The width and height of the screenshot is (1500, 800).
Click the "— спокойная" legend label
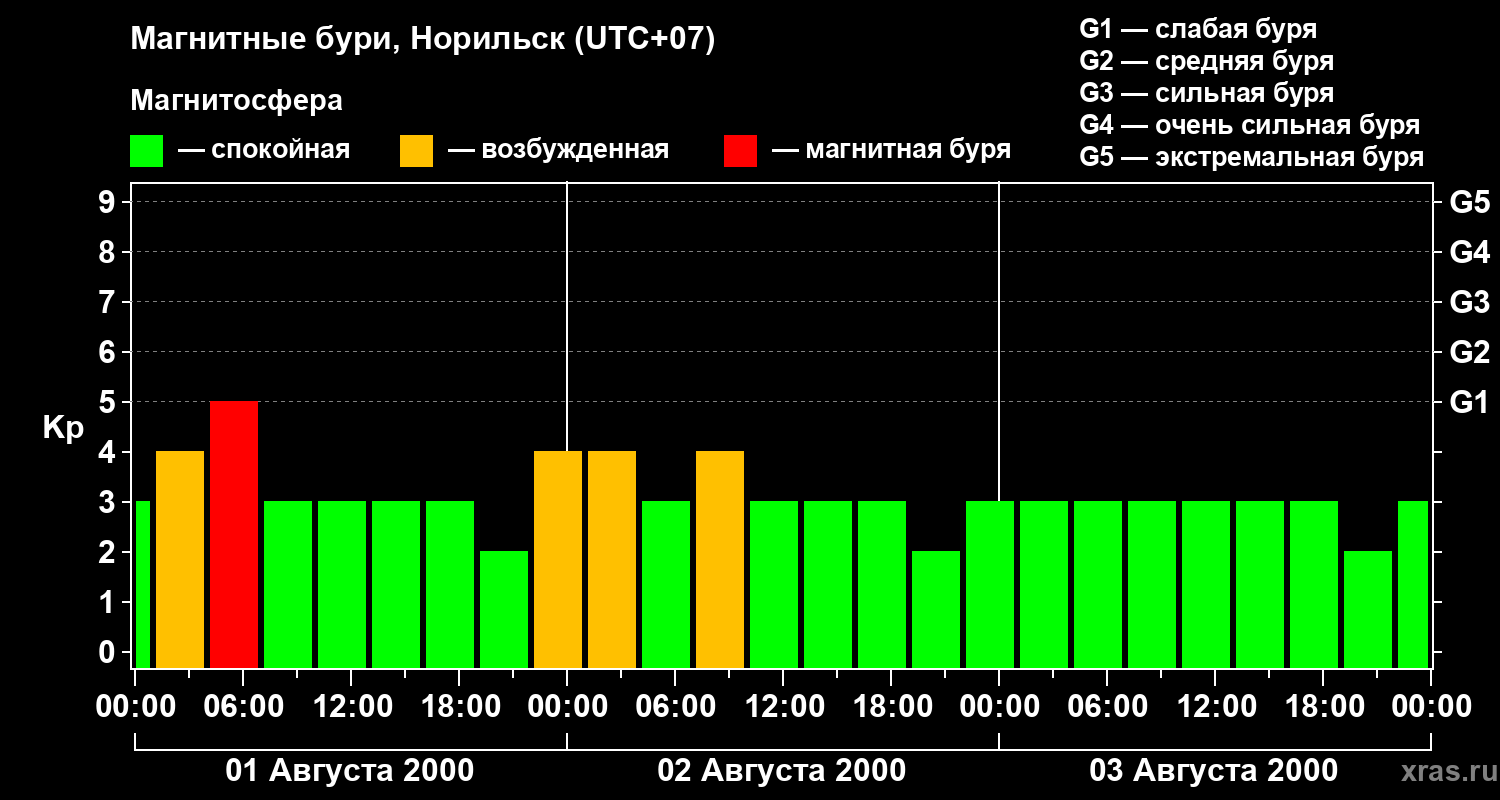pyautogui.click(x=264, y=150)
